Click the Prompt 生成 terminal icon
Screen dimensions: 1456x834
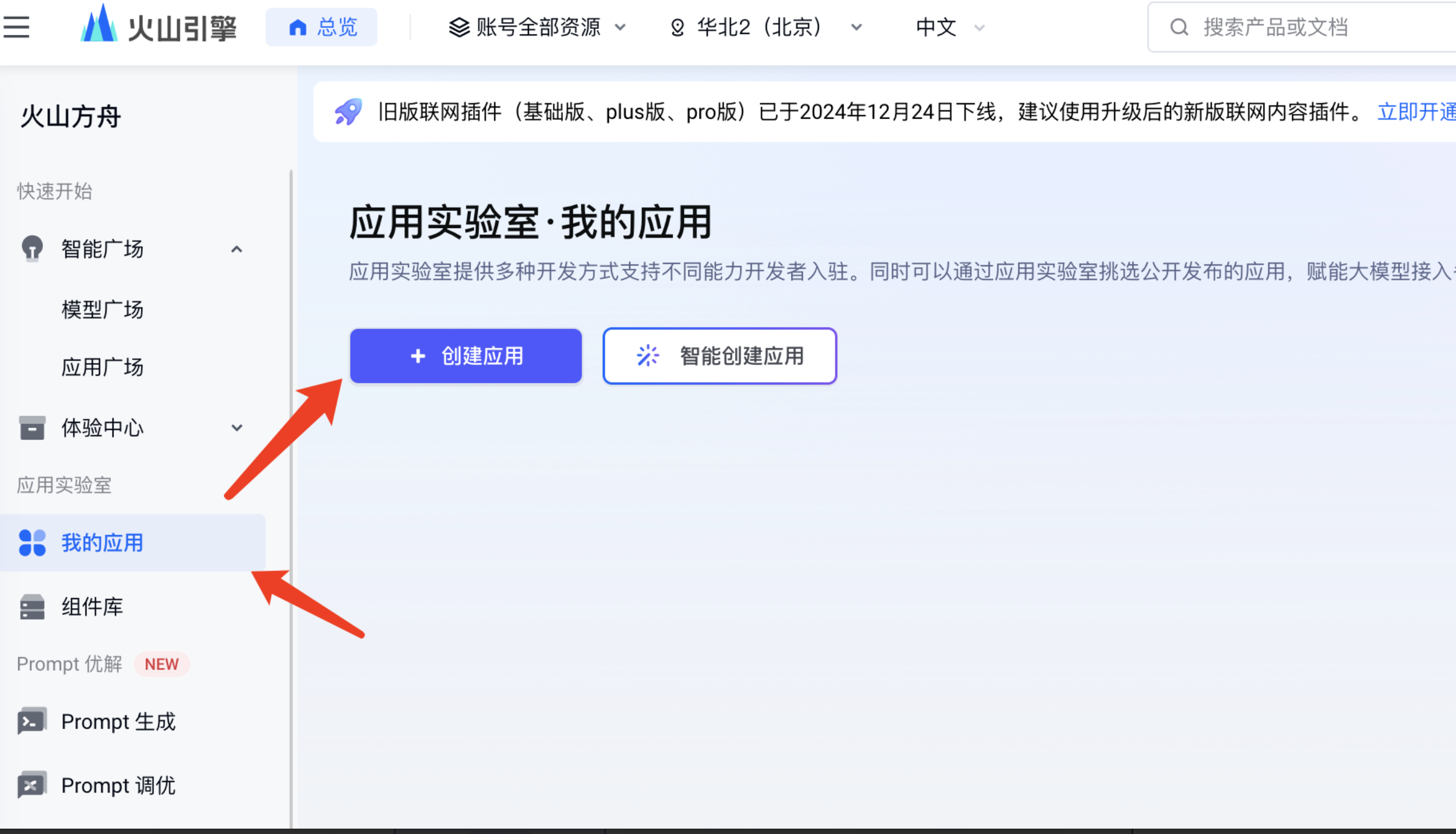click(32, 721)
